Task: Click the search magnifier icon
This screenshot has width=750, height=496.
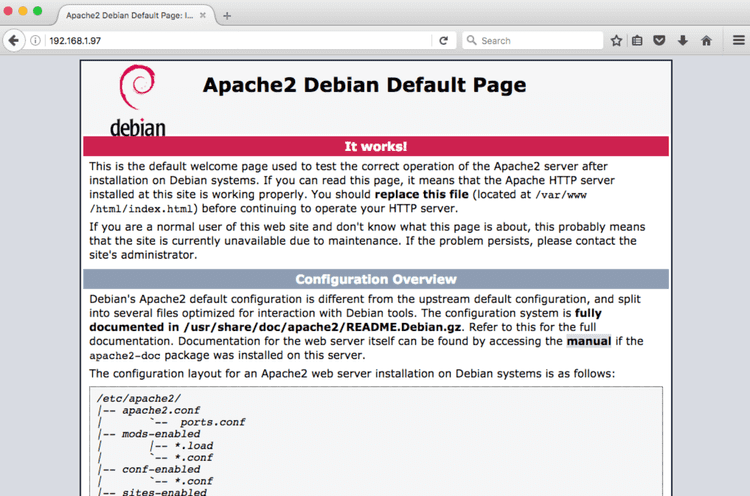Action: (472, 40)
